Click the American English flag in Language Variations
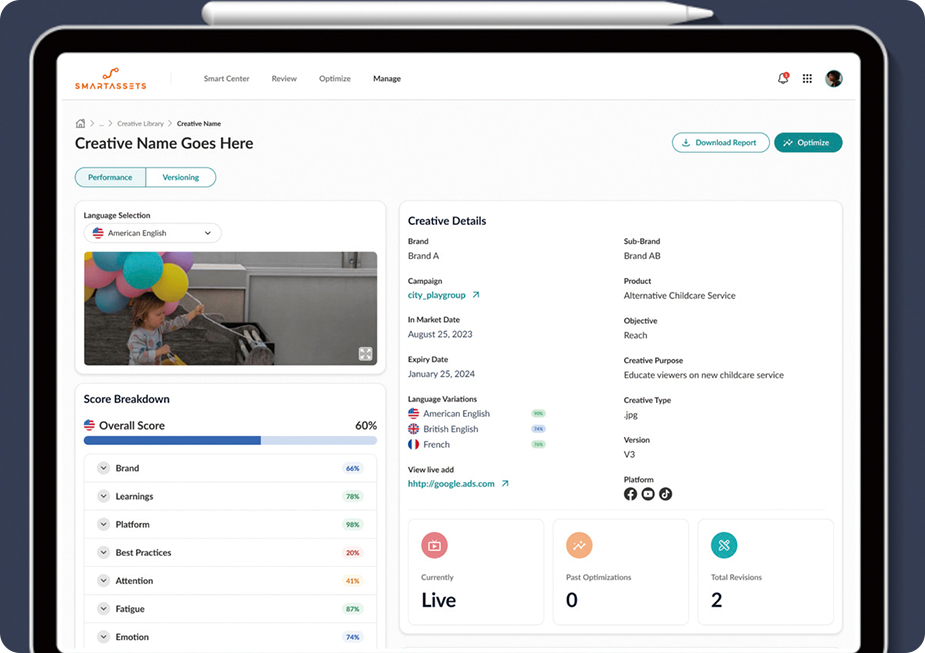Screen dimensions: 925x653 coord(414,414)
